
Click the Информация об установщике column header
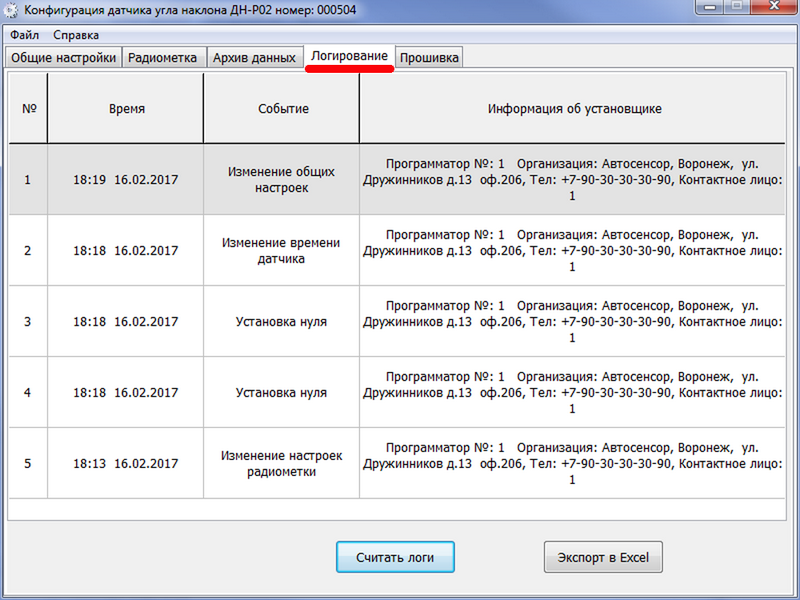572,108
